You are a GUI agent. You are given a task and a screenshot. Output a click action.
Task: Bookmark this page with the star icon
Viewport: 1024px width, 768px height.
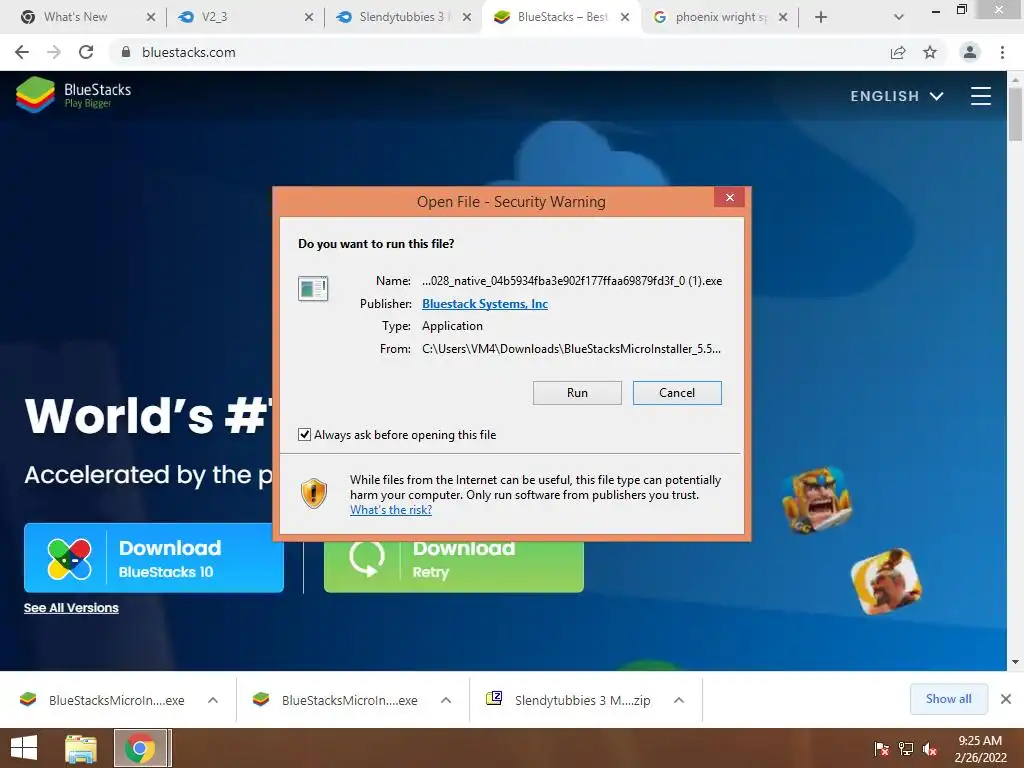click(x=930, y=52)
